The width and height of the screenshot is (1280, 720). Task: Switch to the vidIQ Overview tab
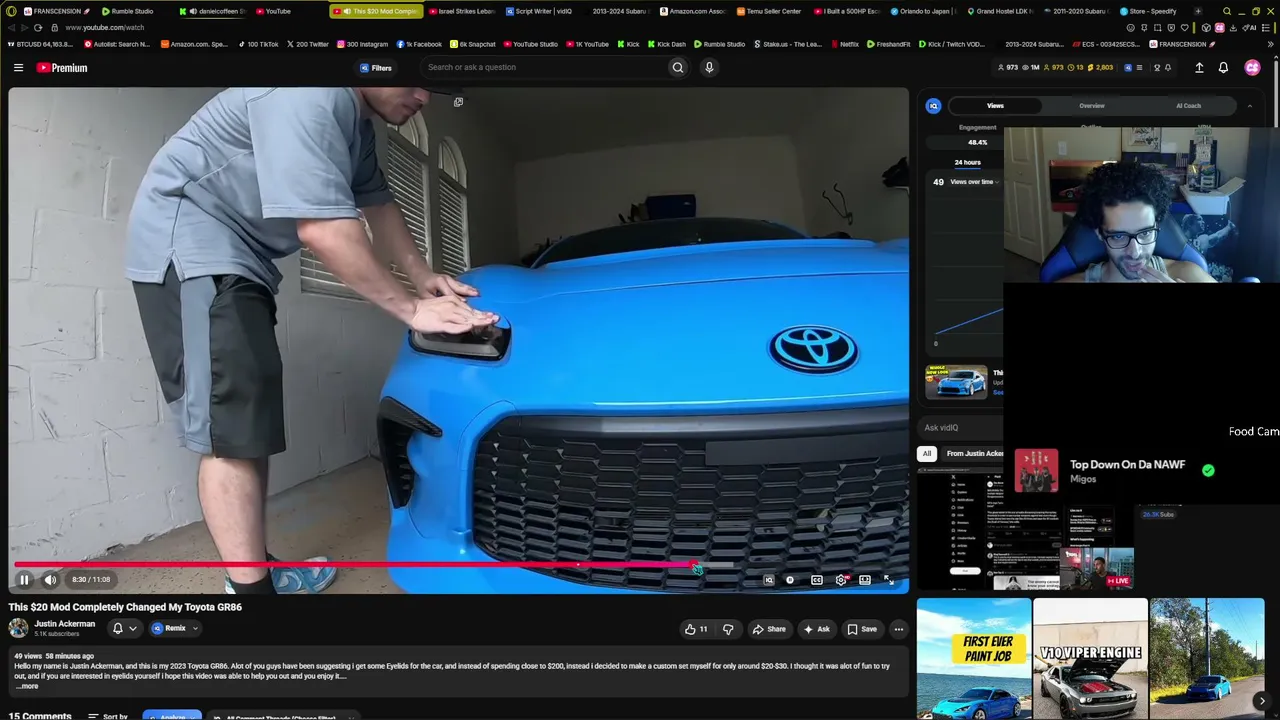[1091, 105]
